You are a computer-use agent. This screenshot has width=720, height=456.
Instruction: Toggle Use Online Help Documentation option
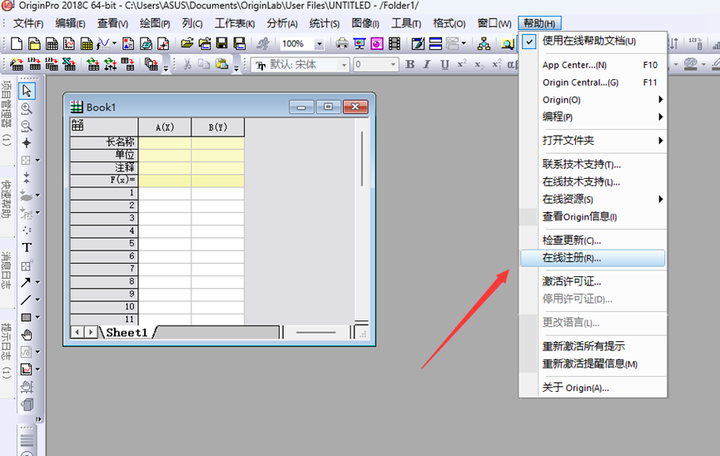(592, 41)
